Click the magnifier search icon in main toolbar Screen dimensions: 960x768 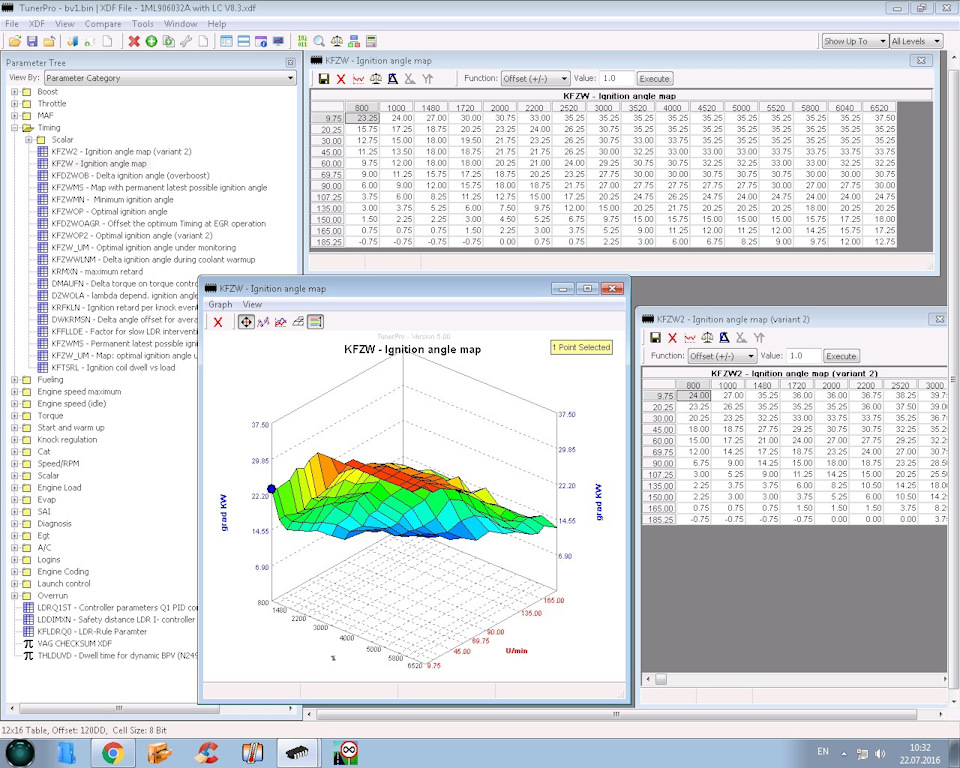click(319, 41)
